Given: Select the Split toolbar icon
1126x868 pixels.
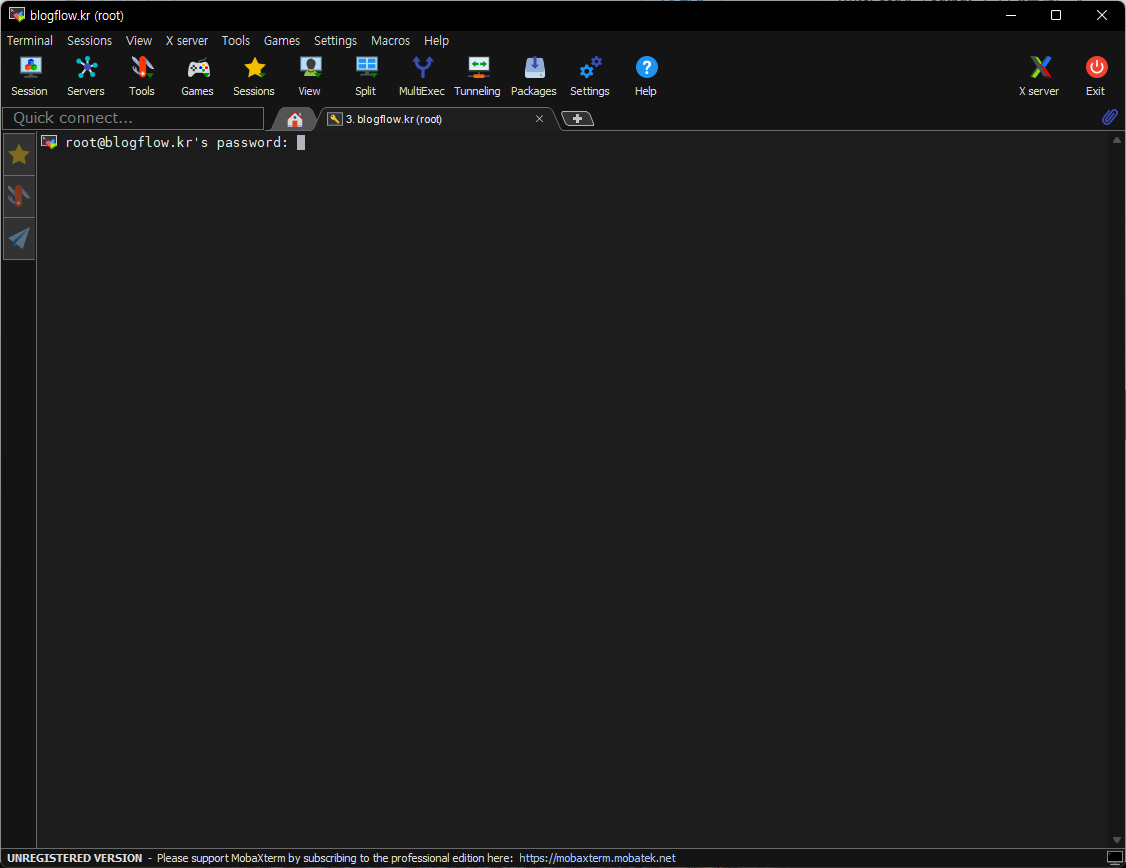Looking at the screenshot, I should click(x=366, y=76).
